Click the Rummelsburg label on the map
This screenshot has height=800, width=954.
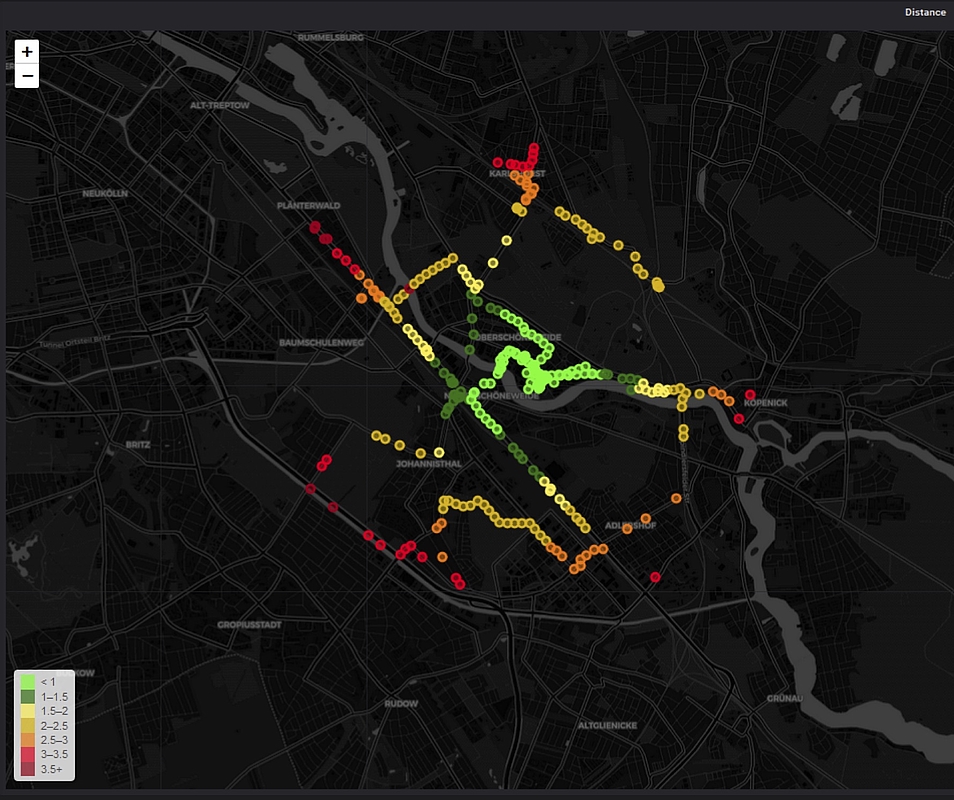[329, 37]
